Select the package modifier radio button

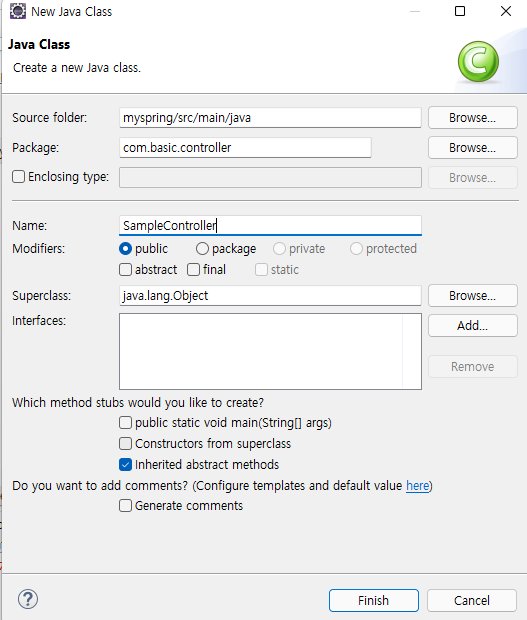pos(202,249)
